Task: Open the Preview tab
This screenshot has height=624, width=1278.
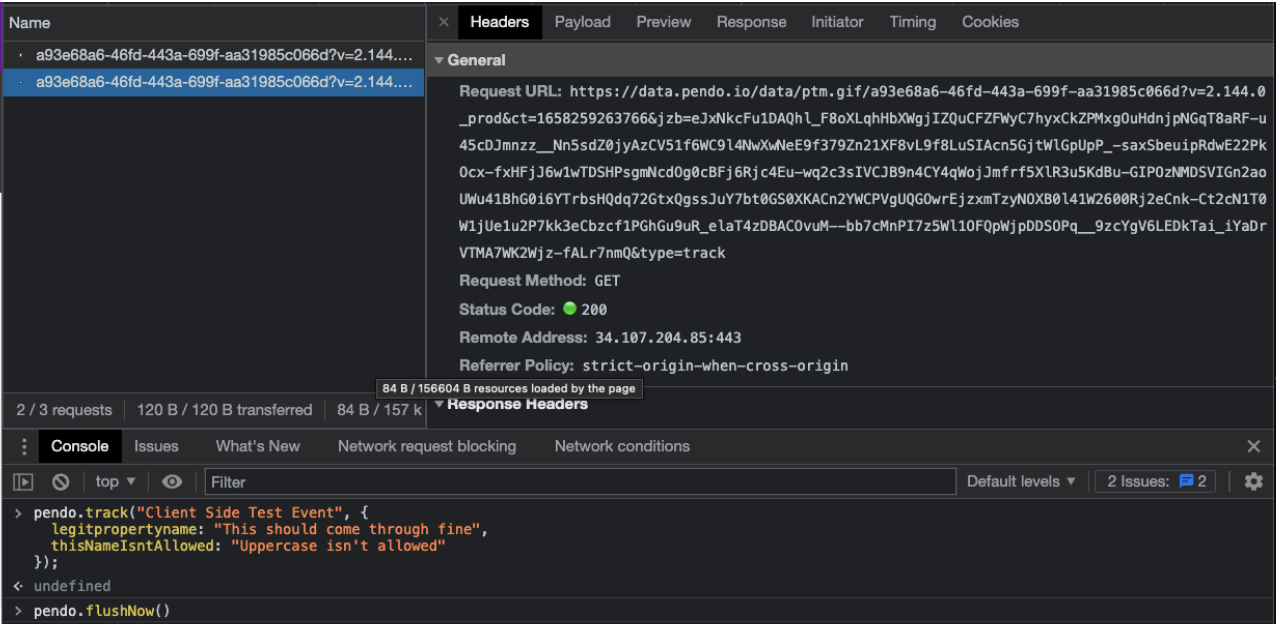Action: coord(663,22)
